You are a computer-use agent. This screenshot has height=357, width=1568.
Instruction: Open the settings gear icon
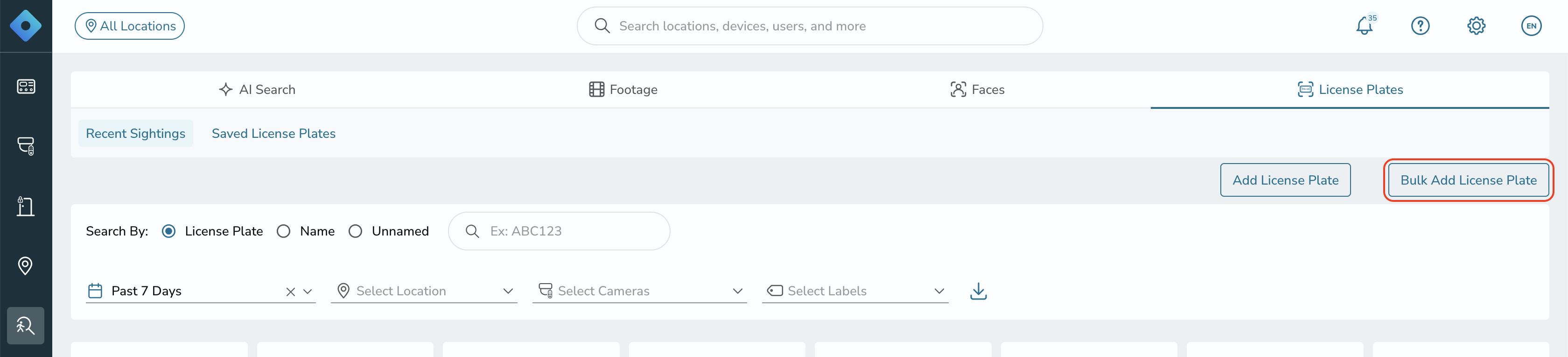coord(1476,26)
